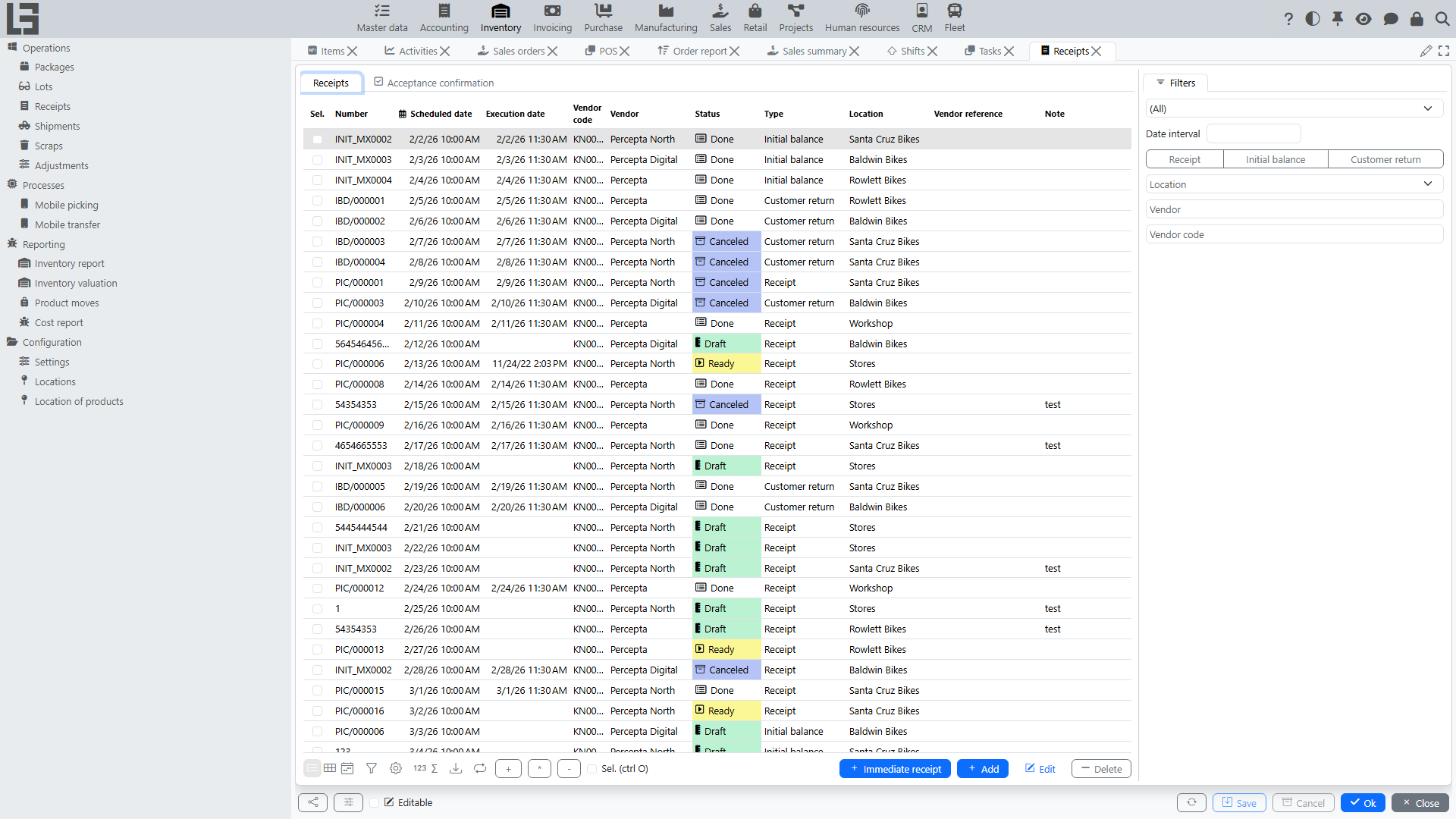Viewport: 1456px width, 819px height.
Task: Open the Fleet module
Action: [955, 19]
